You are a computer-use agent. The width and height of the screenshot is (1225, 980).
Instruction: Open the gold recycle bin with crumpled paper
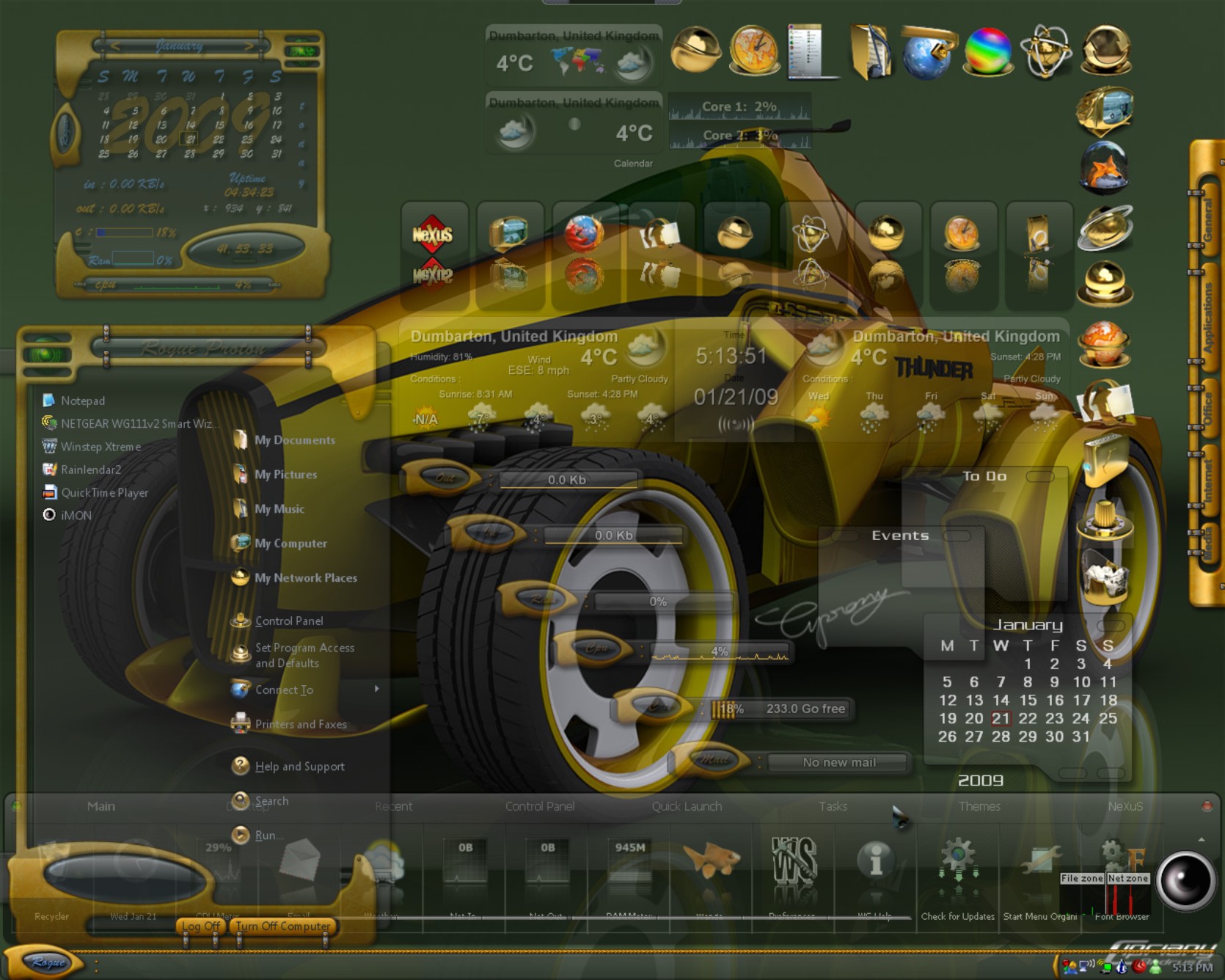point(1105,577)
